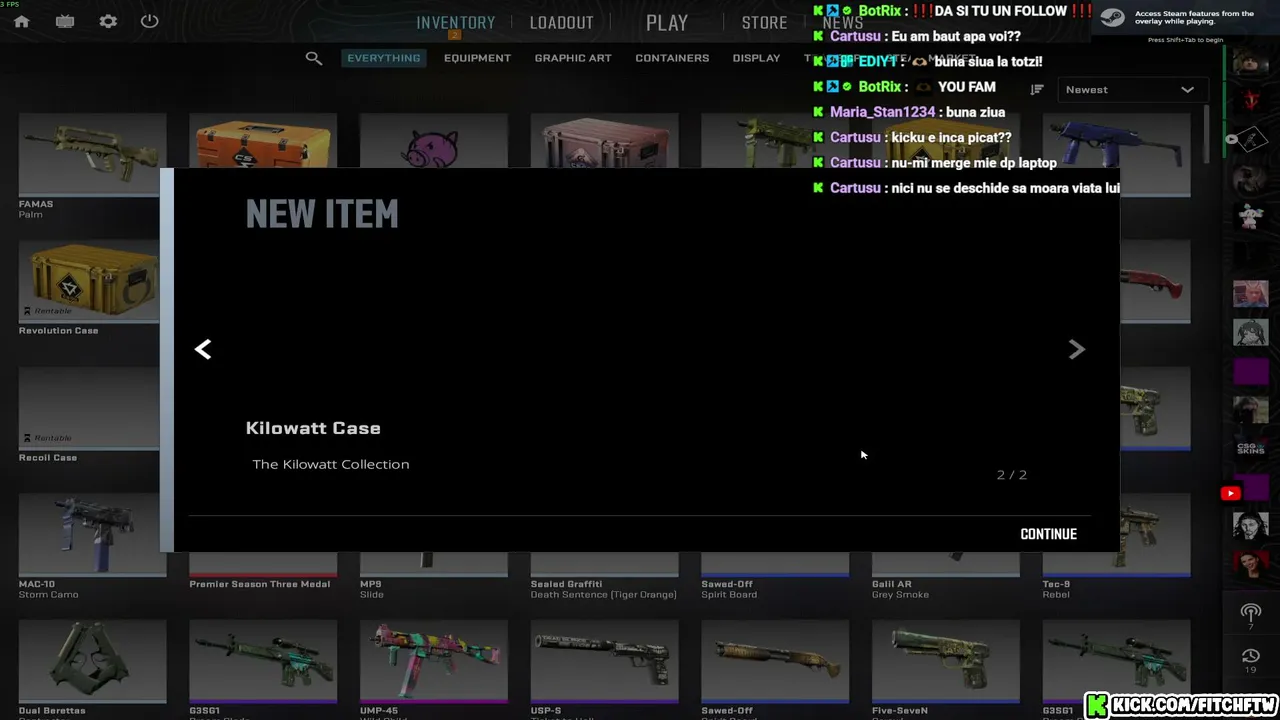The height and width of the screenshot is (720, 1280).
Task: Show previous new item with left arrow
Action: [203, 349]
